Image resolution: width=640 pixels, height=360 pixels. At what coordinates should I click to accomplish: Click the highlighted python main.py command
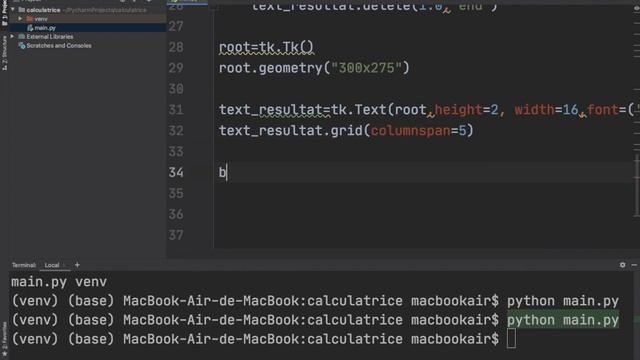click(x=563, y=320)
